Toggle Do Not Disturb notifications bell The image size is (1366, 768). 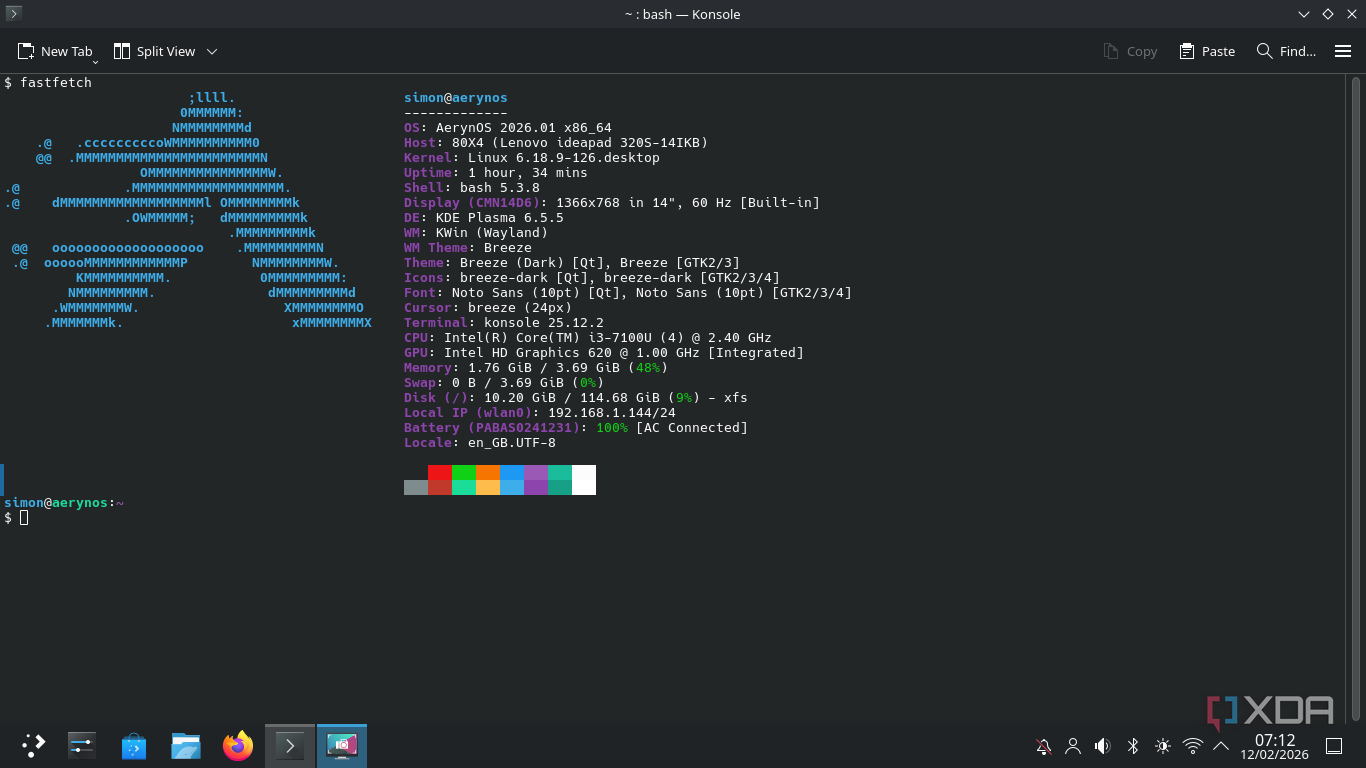click(1043, 746)
